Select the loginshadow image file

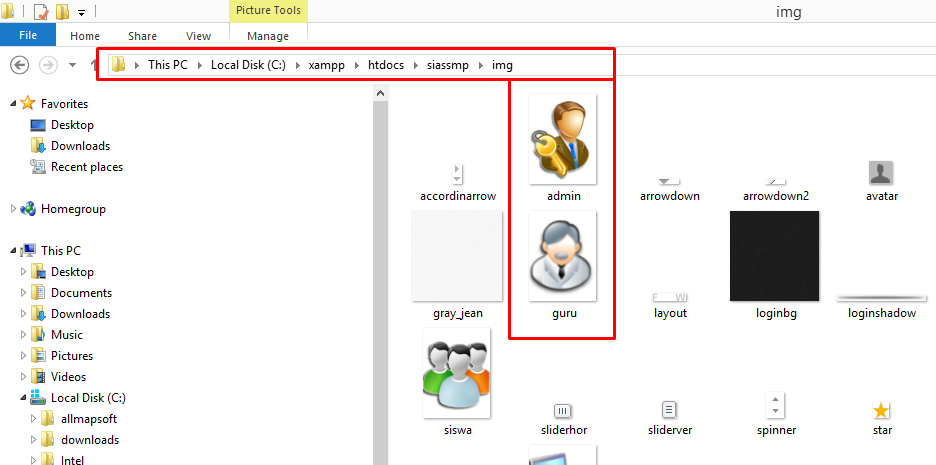click(882, 306)
